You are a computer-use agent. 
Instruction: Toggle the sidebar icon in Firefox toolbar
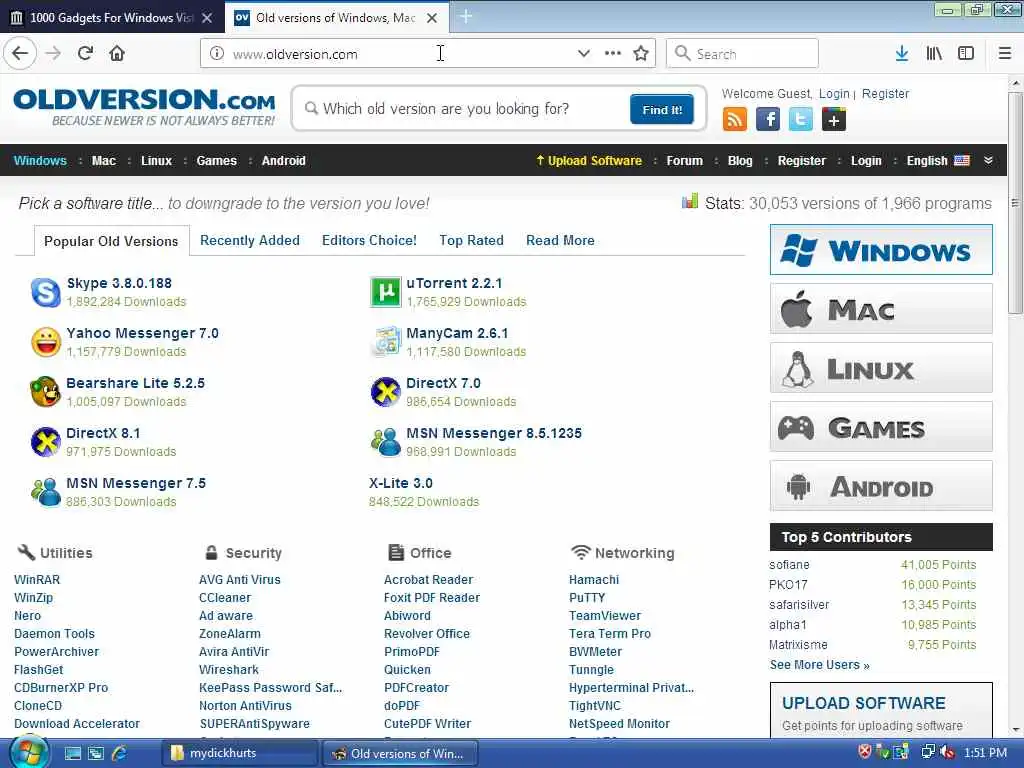point(966,54)
